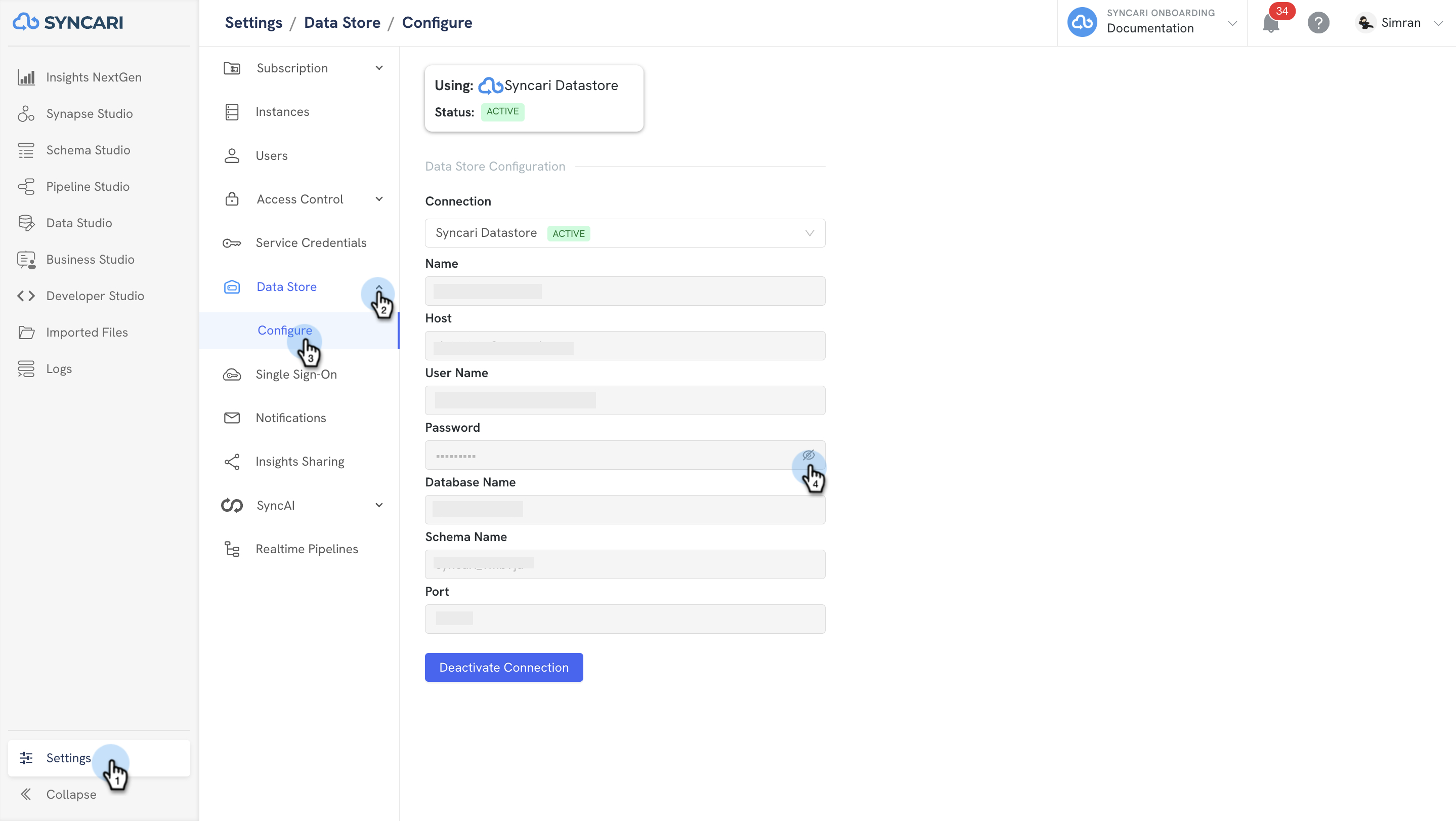Open the Connection dropdown Syncari Datastore
The image size is (1456, 821).
(x=625, y=233)
